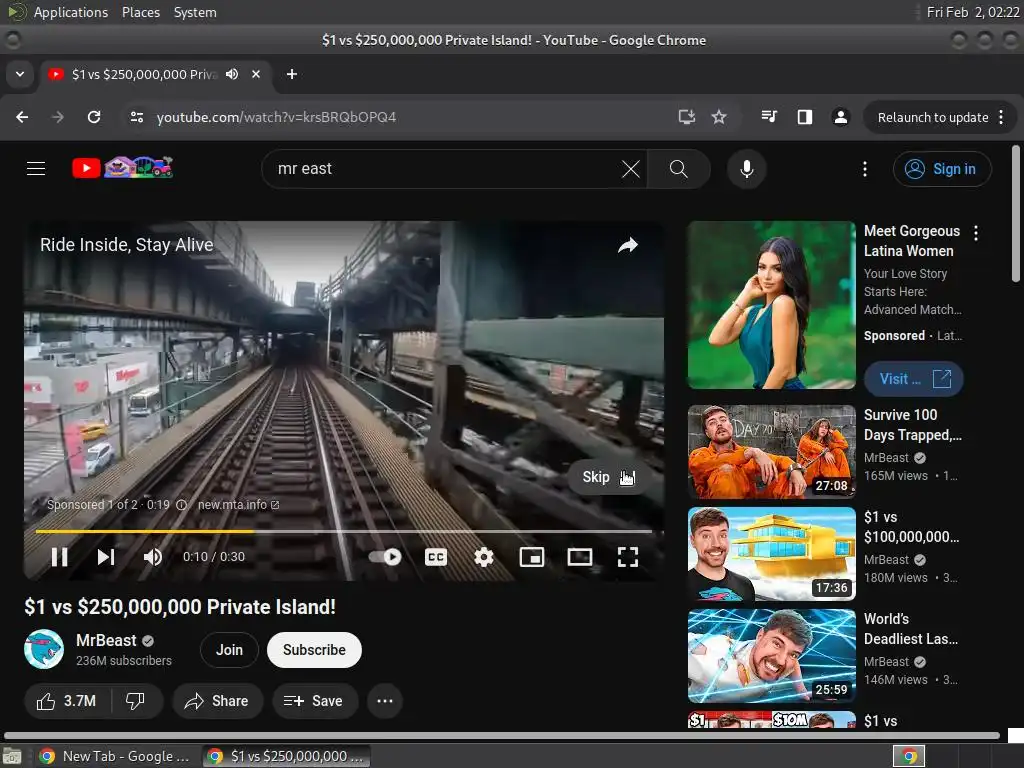This screenshot has height=768, width=1024.
Task: Click Relaunch to update
Action: click(x=933, y=118)
